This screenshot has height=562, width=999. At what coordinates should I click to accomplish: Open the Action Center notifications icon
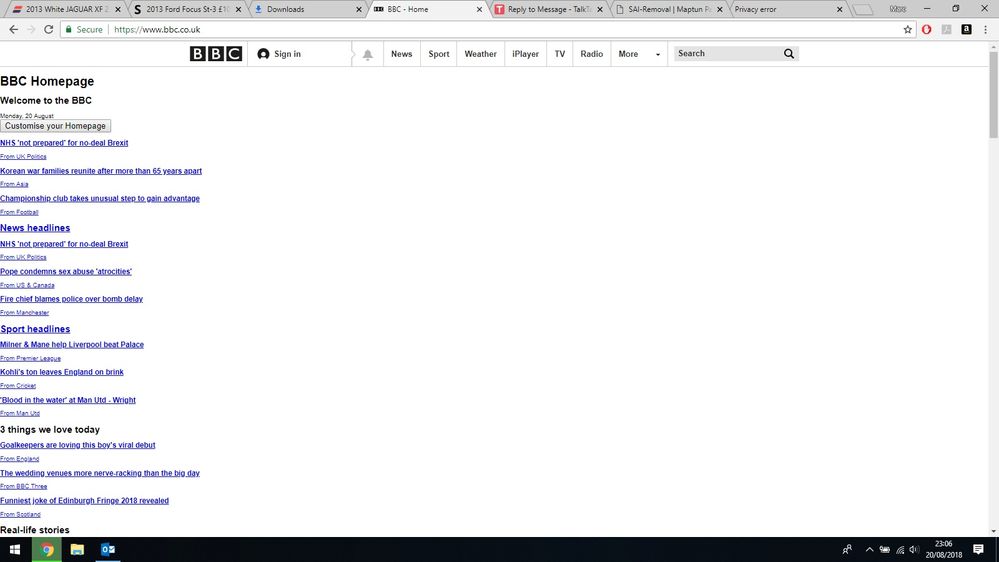pos(978,549)
